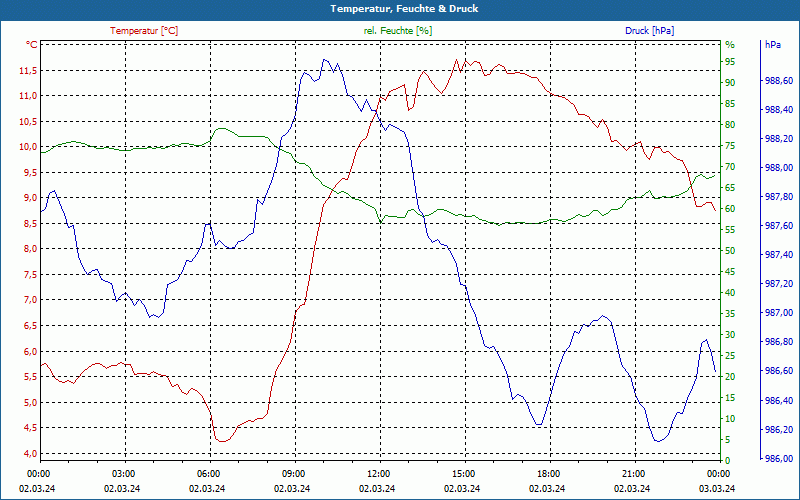Pick the '4,5' temperature axis tick

pyautogui.click(x=30, y=428)
